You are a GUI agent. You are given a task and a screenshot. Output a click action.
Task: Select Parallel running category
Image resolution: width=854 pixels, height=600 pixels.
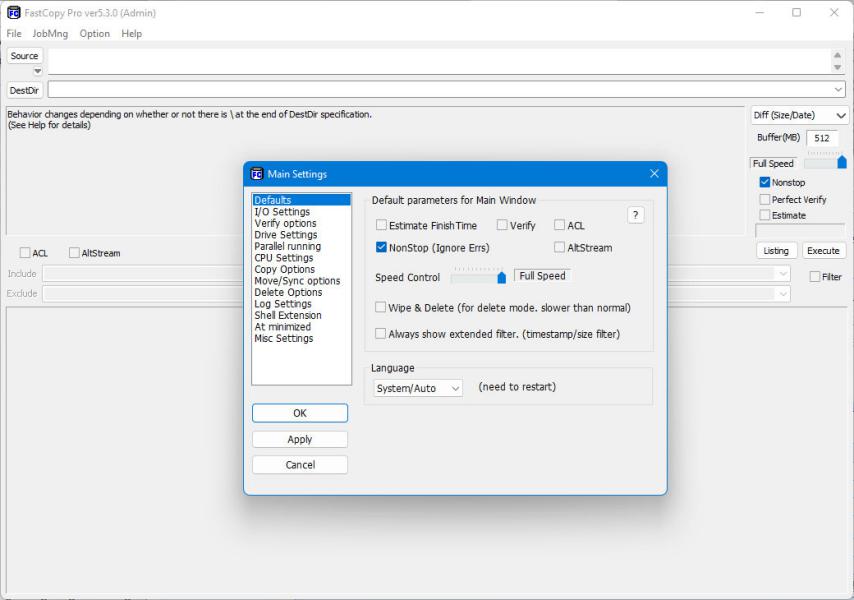[301, 246]
